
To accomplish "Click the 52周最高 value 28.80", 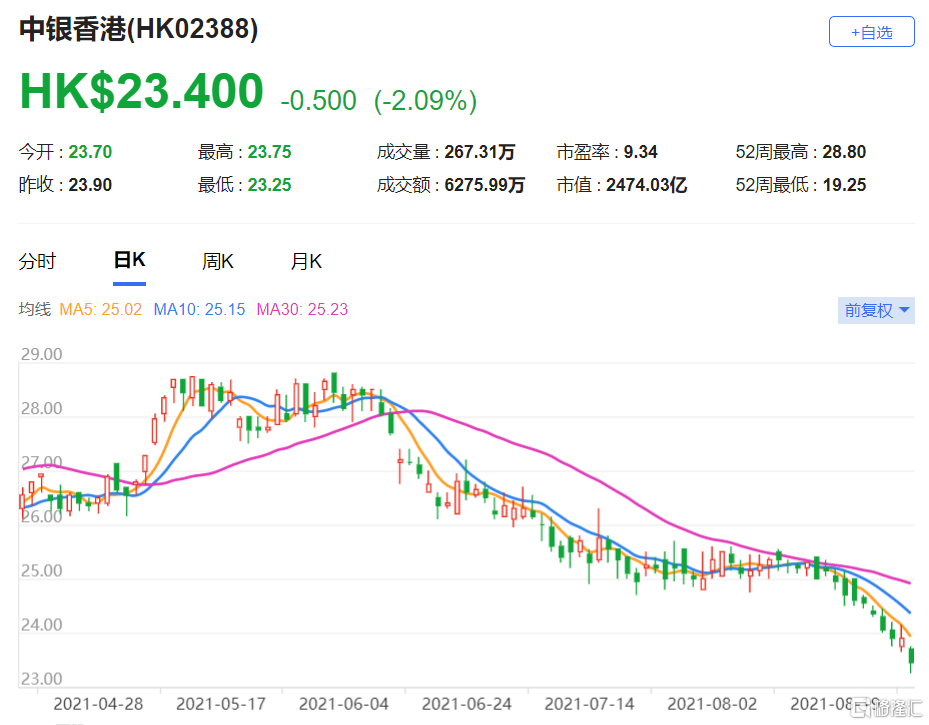I will click(x=844, y=152).
